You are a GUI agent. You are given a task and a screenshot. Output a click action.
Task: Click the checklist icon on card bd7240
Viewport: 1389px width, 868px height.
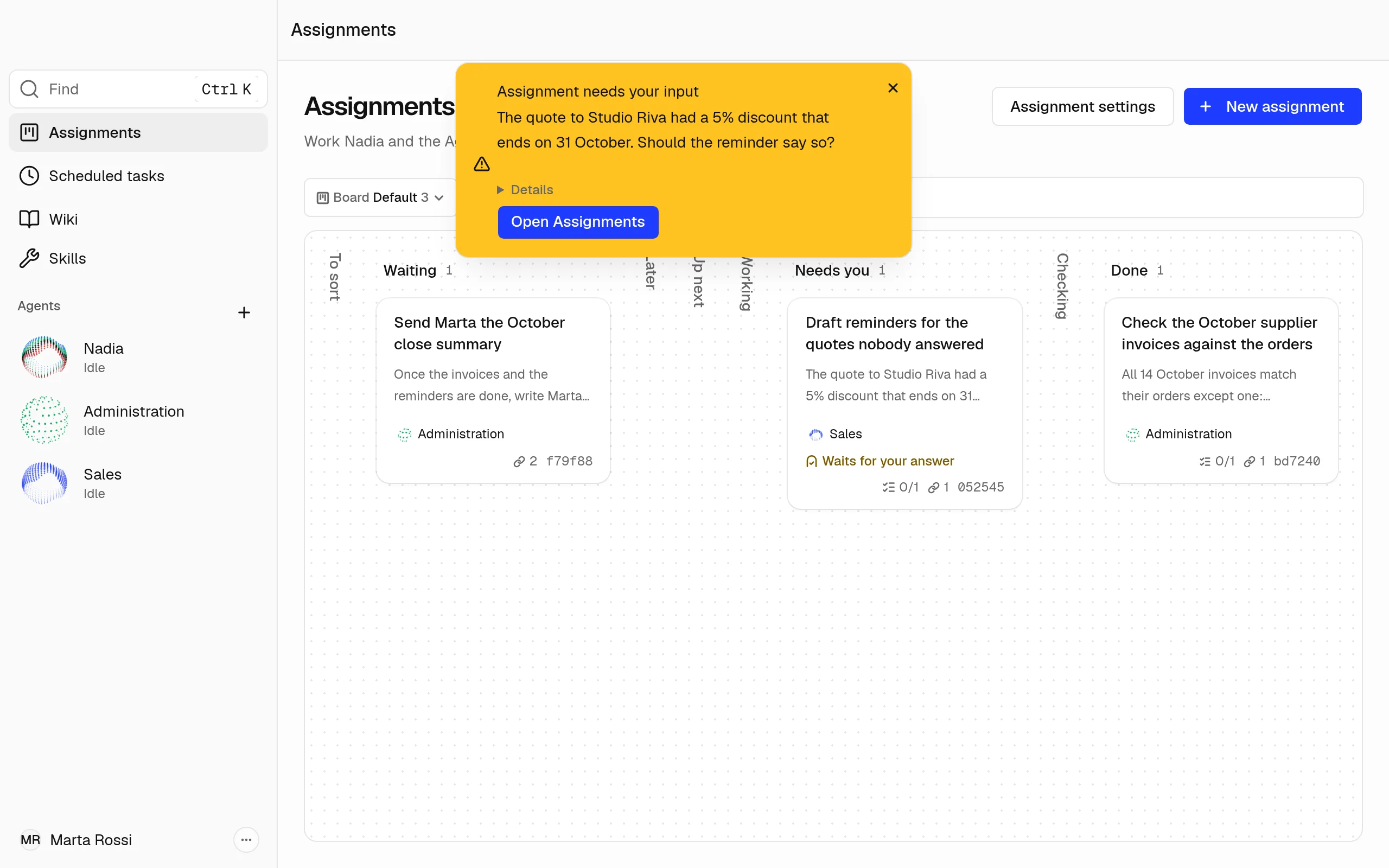(1205, 462)
